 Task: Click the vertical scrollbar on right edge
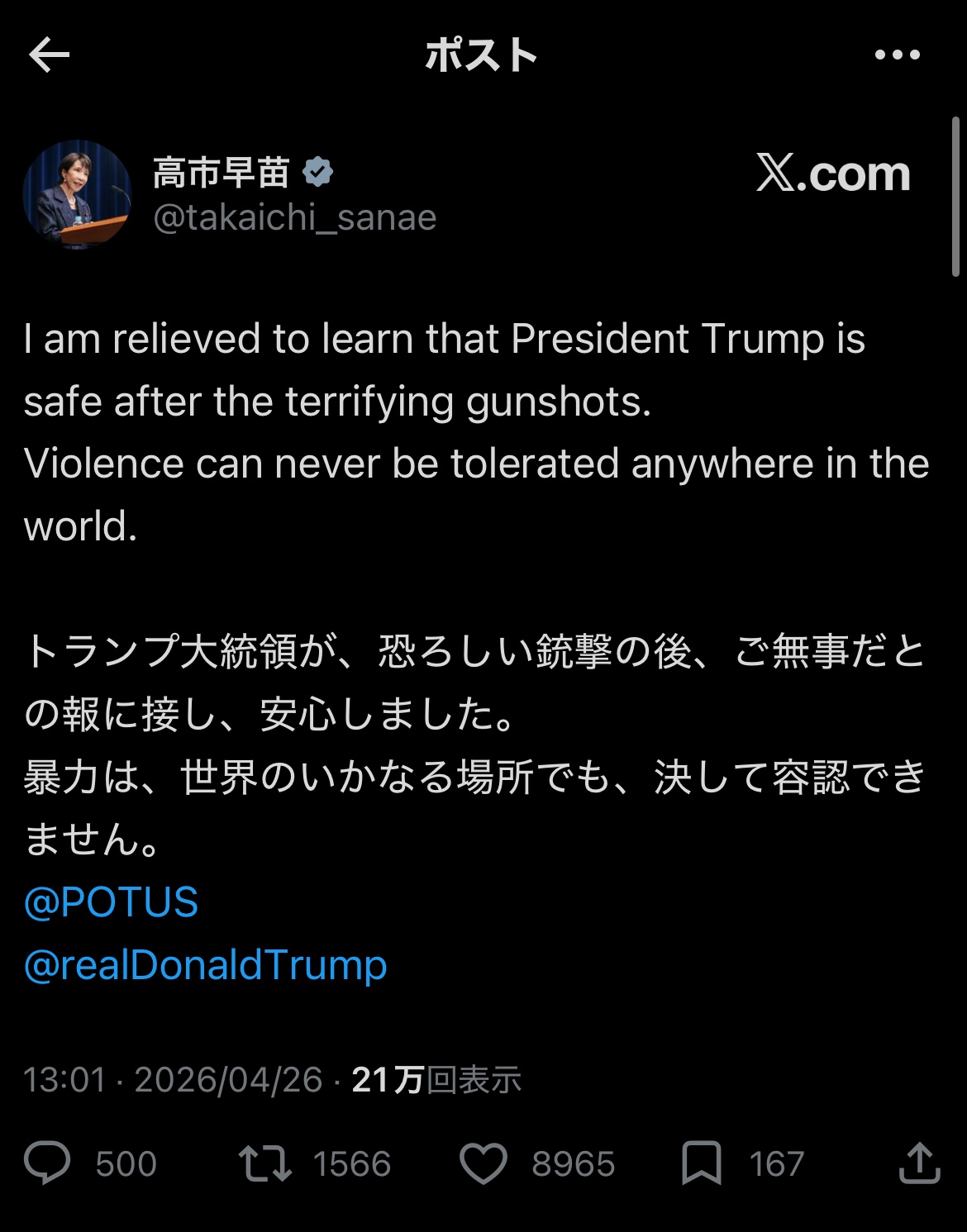[955, 197]
